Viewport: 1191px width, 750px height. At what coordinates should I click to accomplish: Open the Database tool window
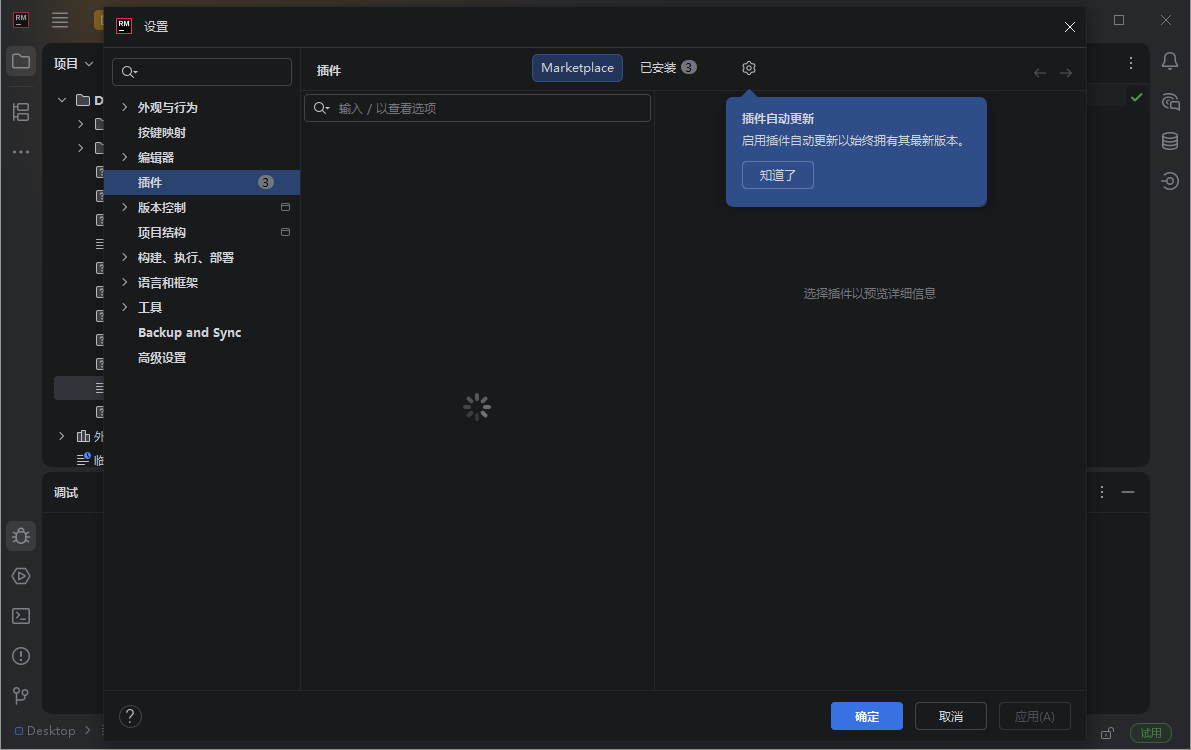pyautogui.click(x=1169, y=141)
